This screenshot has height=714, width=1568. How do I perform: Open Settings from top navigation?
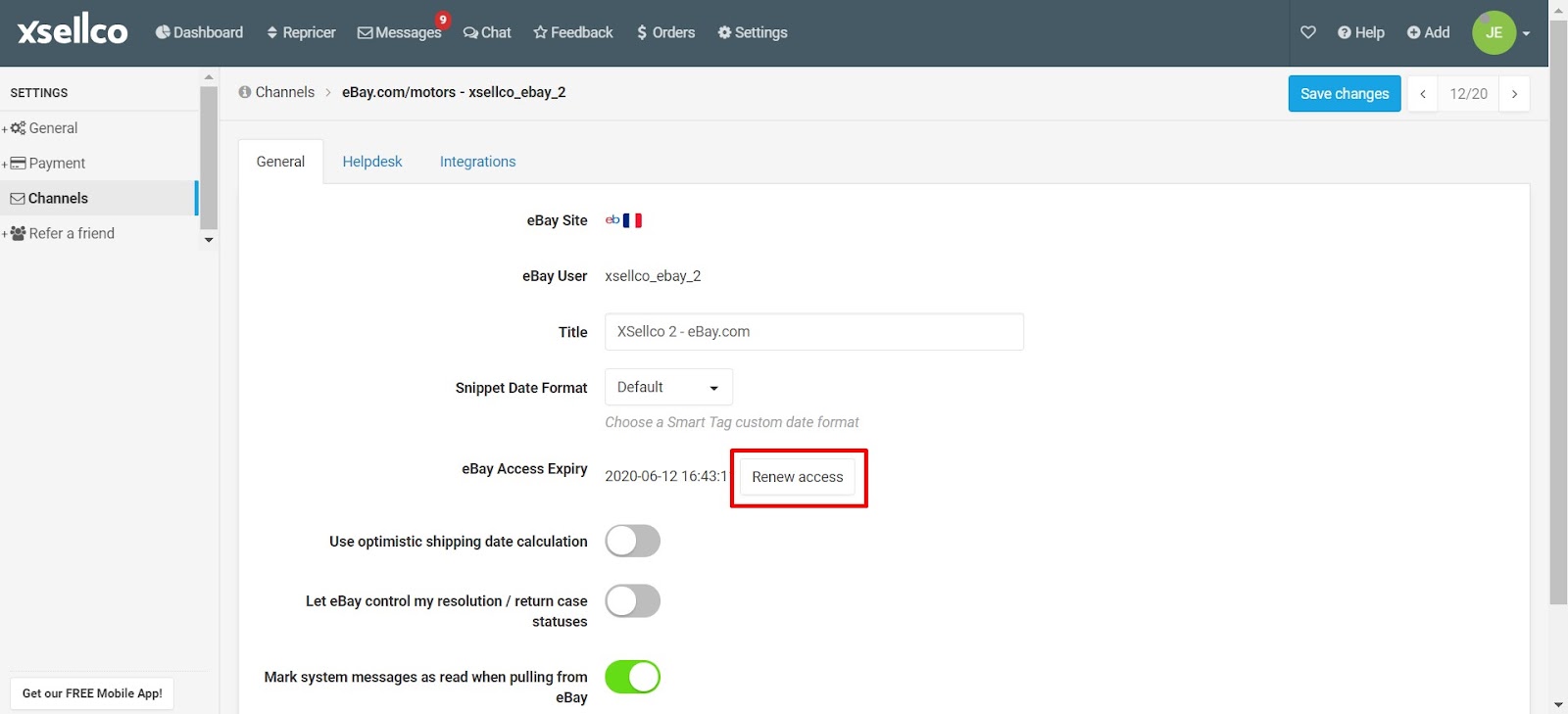tap(753, 32)
